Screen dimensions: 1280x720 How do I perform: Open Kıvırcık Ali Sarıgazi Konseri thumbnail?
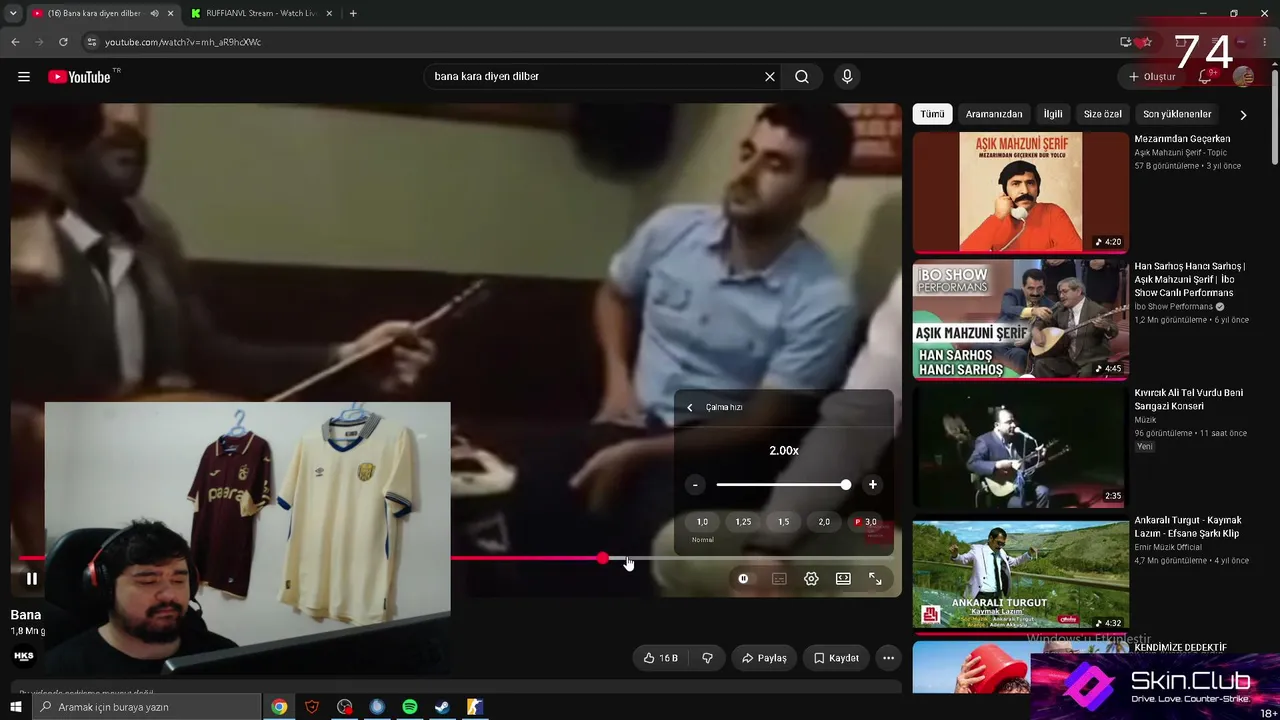click(1020, 446)
